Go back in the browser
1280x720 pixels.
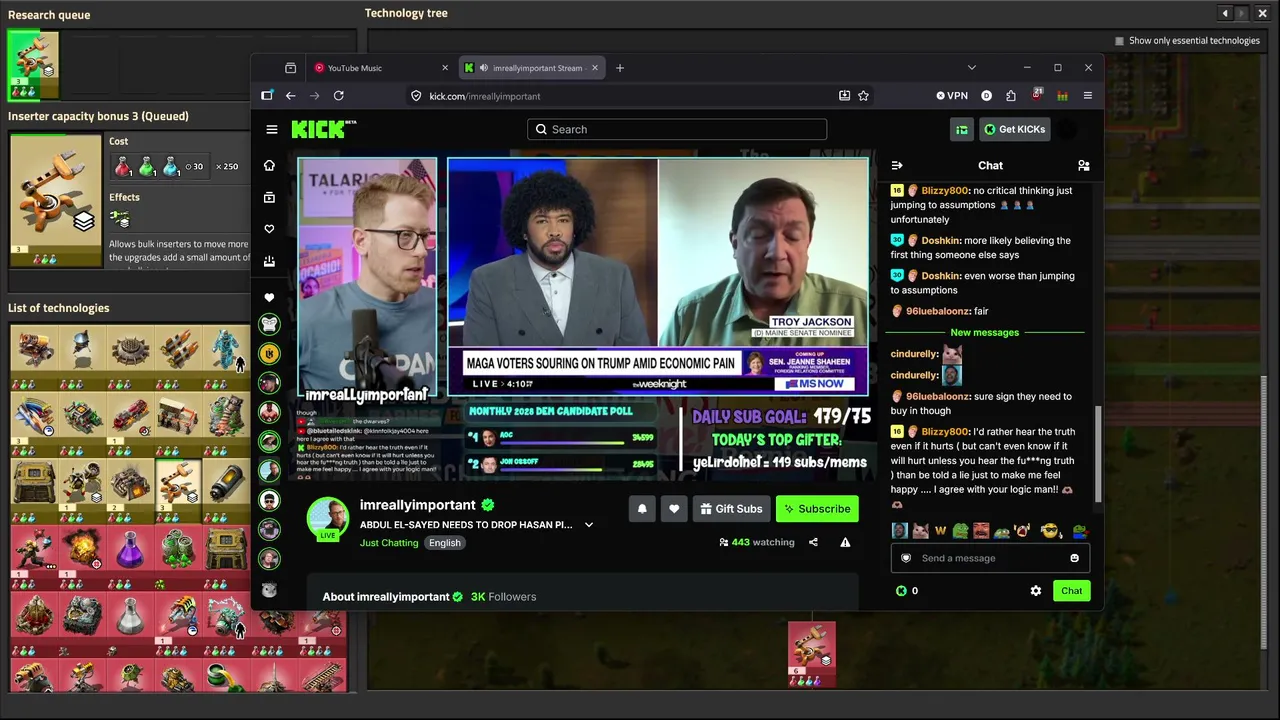(x=291, y=96)
